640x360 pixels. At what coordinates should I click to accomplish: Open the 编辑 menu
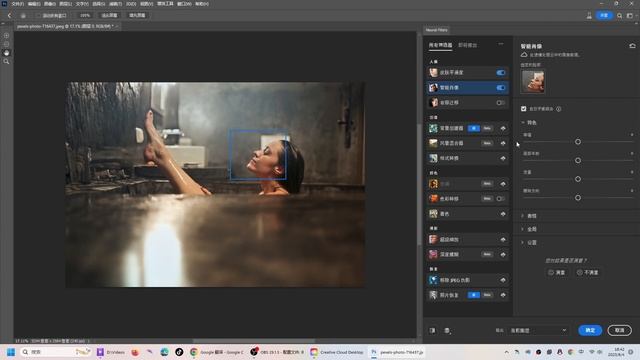point(34,4)
